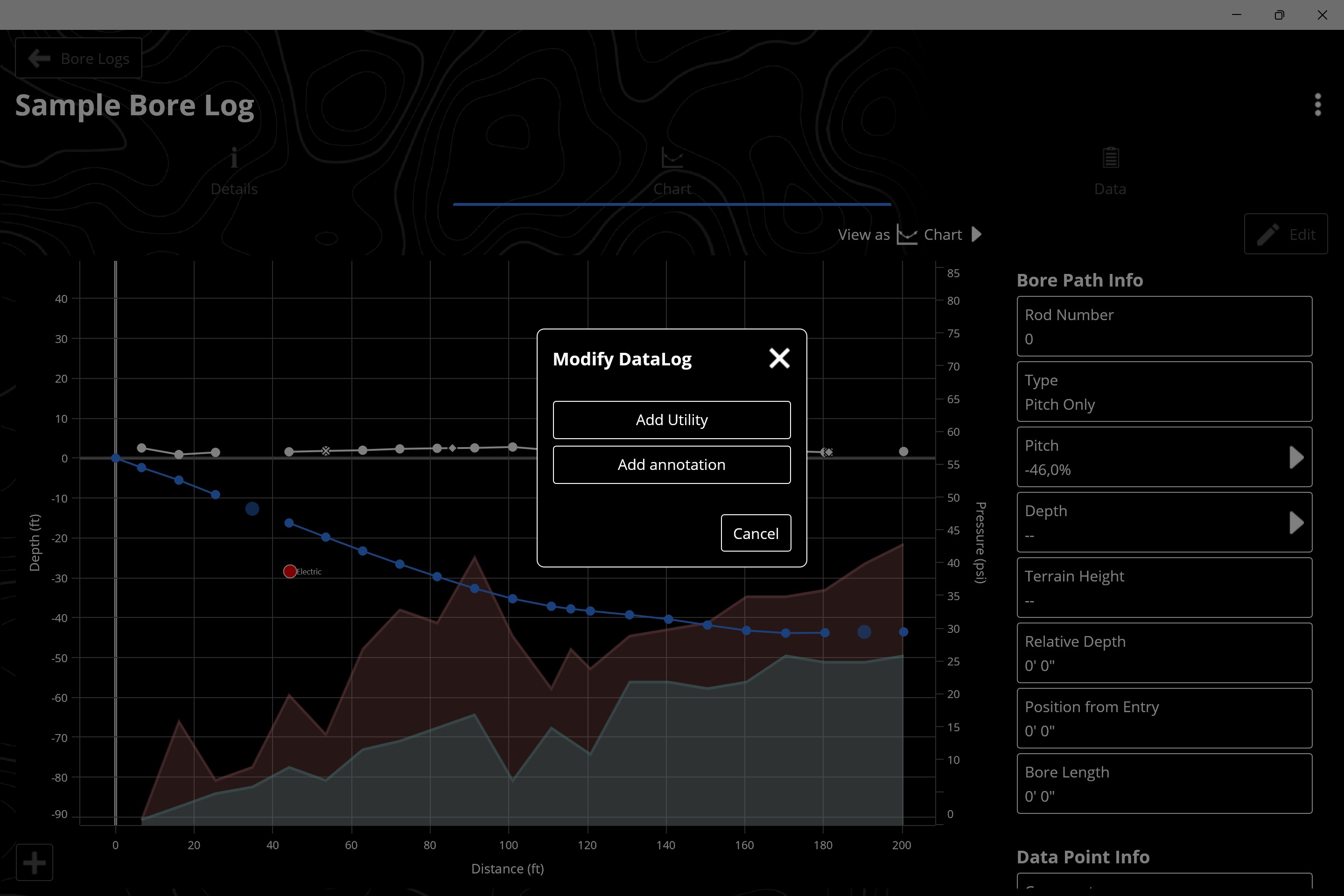The width and height of the screenshot is (1344, 896).
Task: Expand the Depth field arrow
Action: 1296,522
